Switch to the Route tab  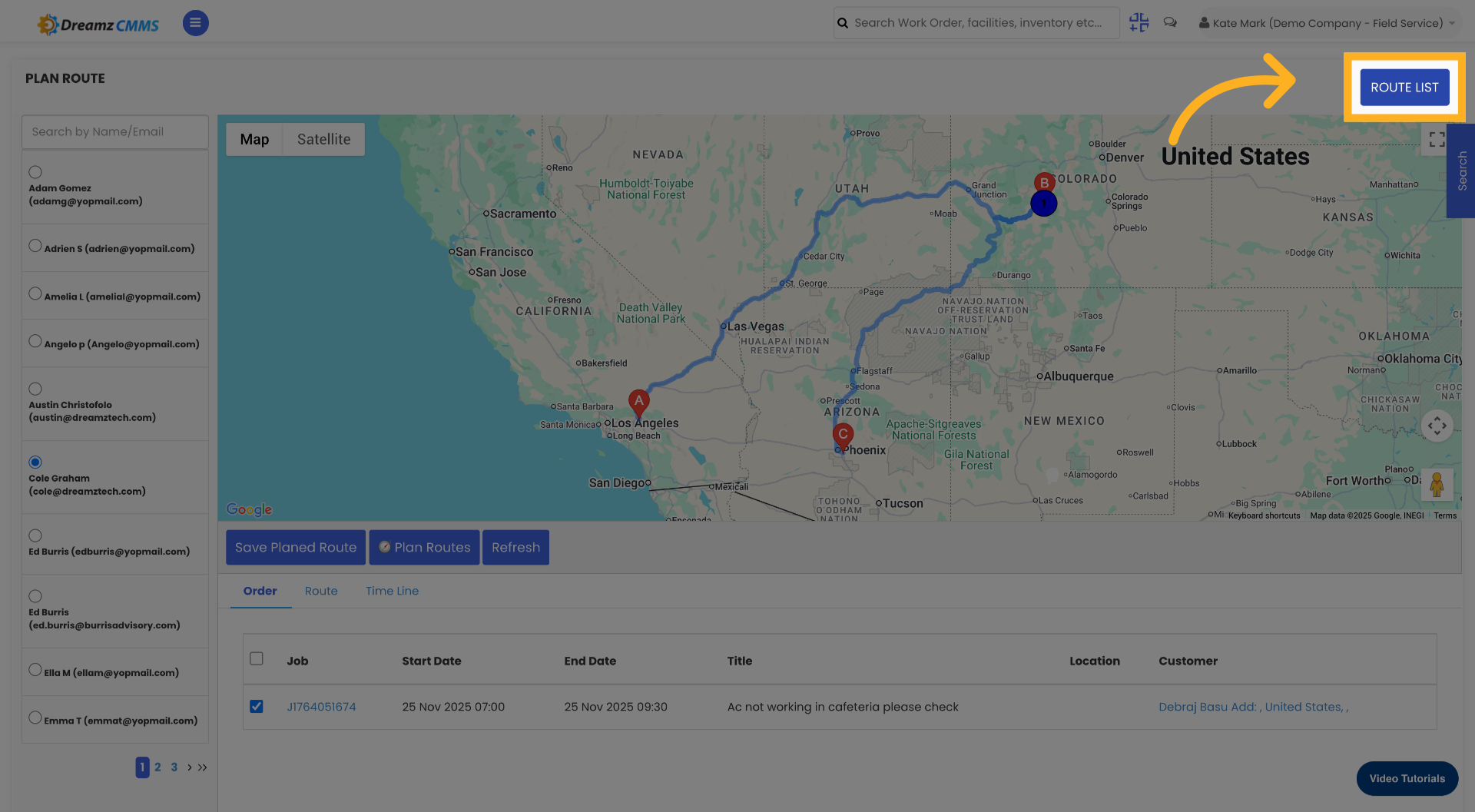(321, 591)
